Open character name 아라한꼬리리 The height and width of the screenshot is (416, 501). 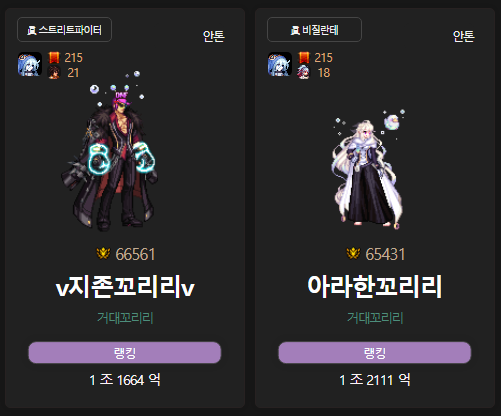coord(375,286)
